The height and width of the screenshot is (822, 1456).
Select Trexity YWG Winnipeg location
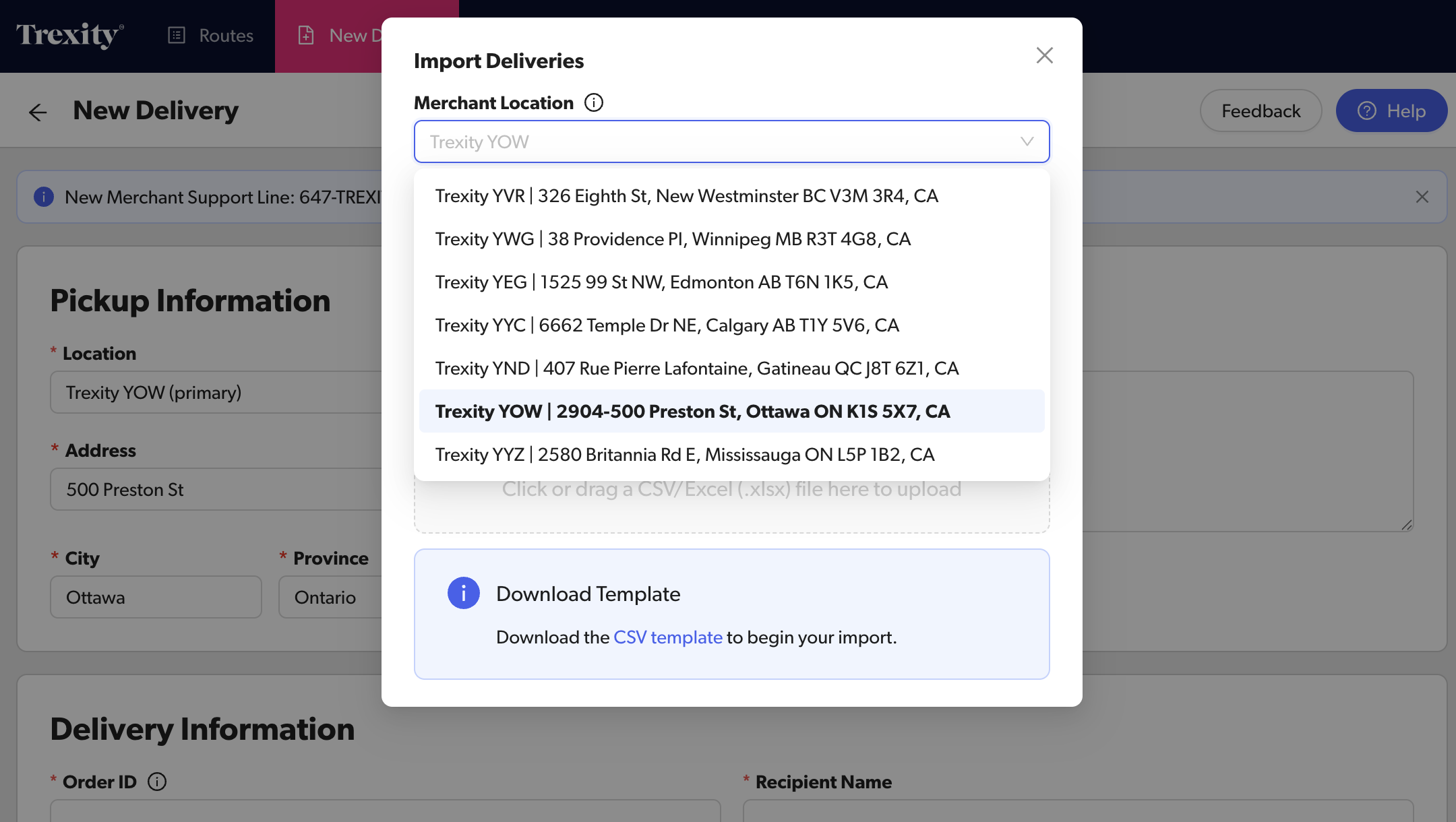coord(731,239)
